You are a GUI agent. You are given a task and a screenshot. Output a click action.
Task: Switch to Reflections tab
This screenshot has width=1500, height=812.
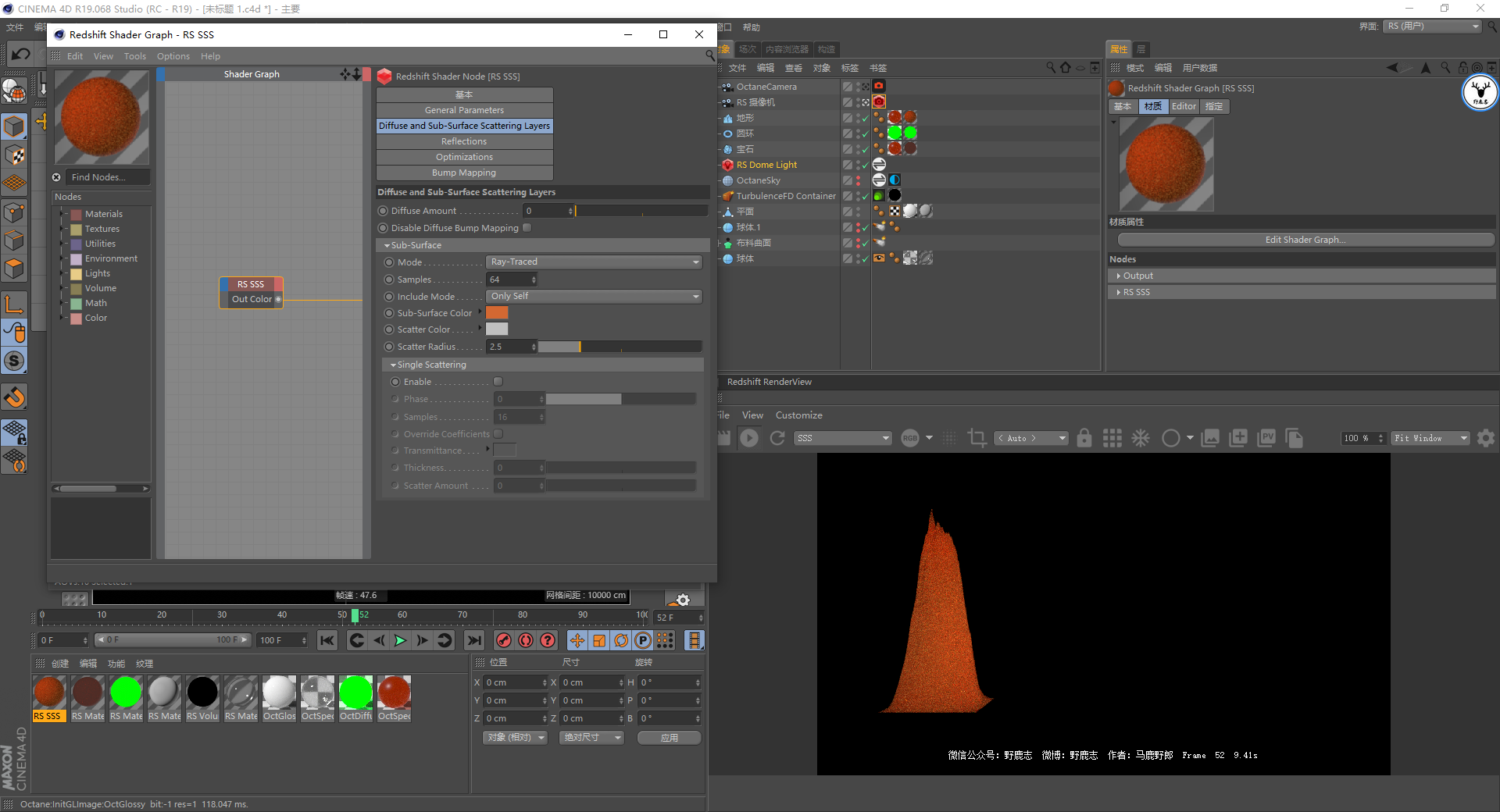(464, 141)
